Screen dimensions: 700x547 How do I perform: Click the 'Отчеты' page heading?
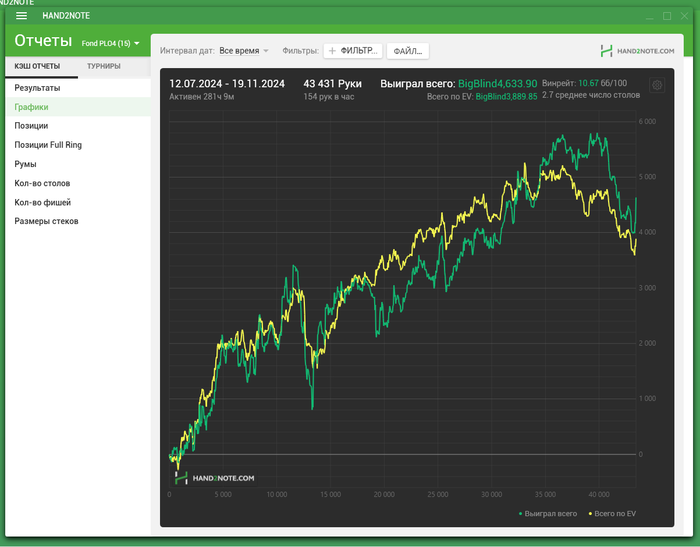coord(43,41)
